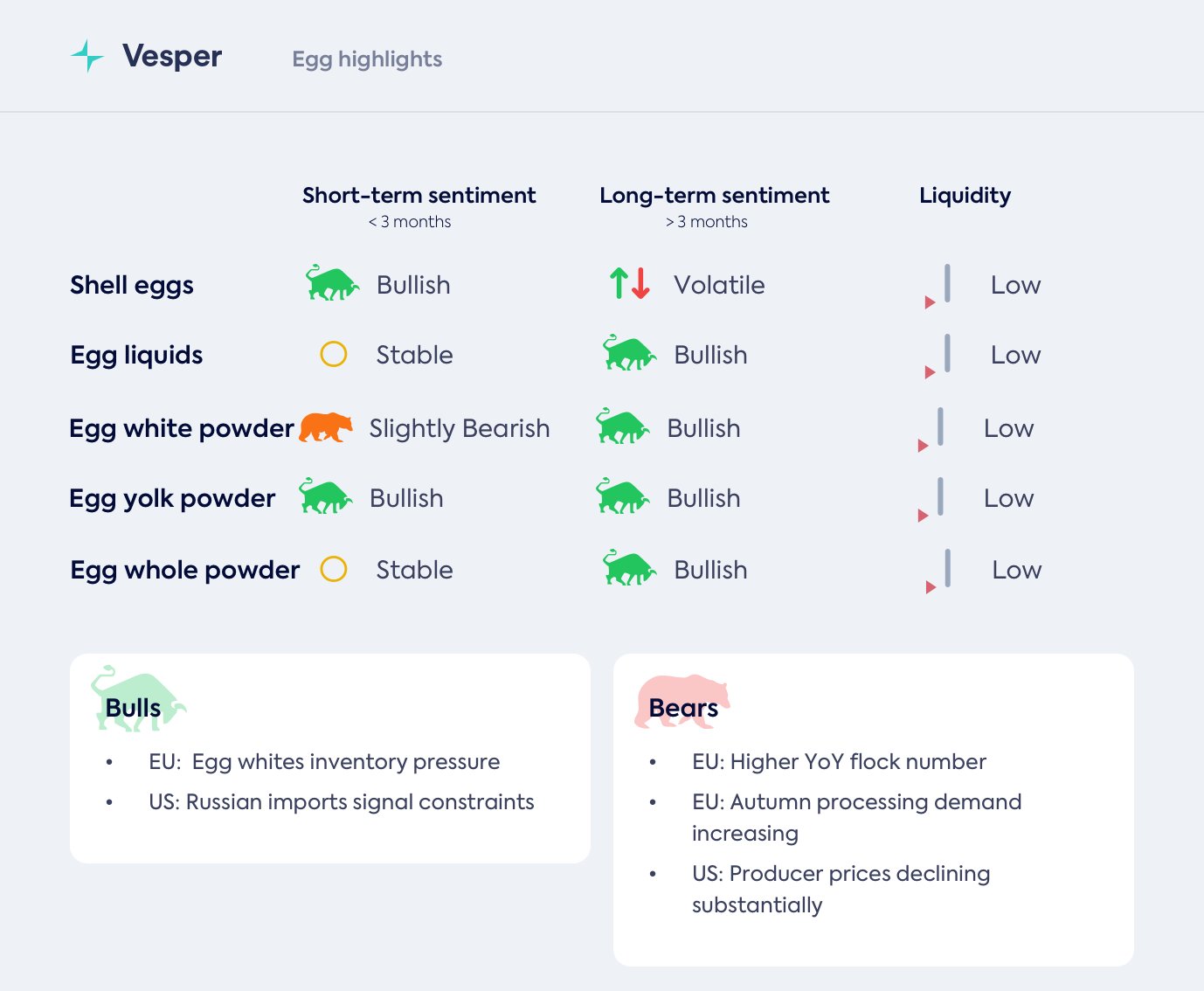Click the pink bear icon in Bears card
Image resolution: width=1204 pixels, height=991 pixels.
tap(682, 701)
